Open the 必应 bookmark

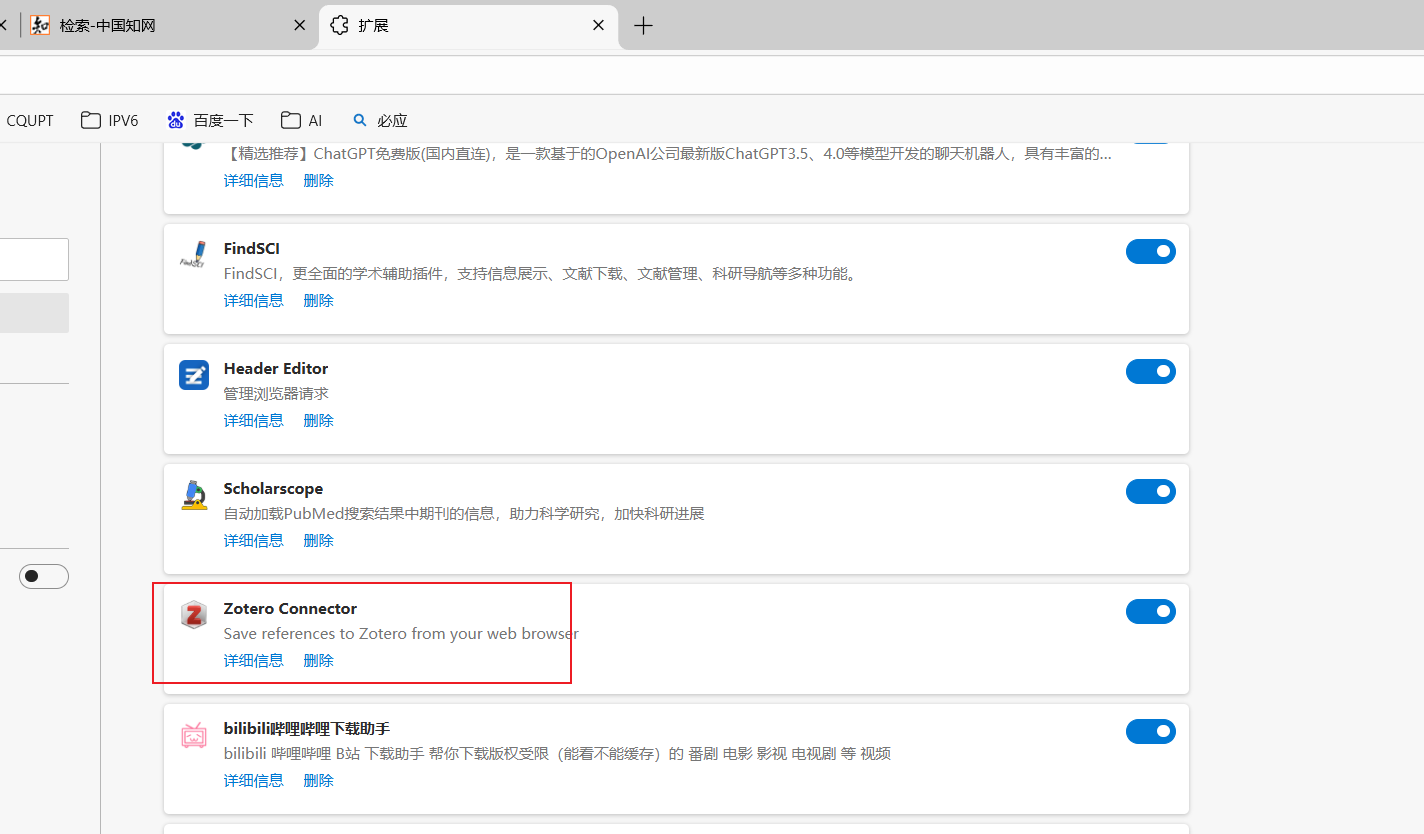(380, 120)
